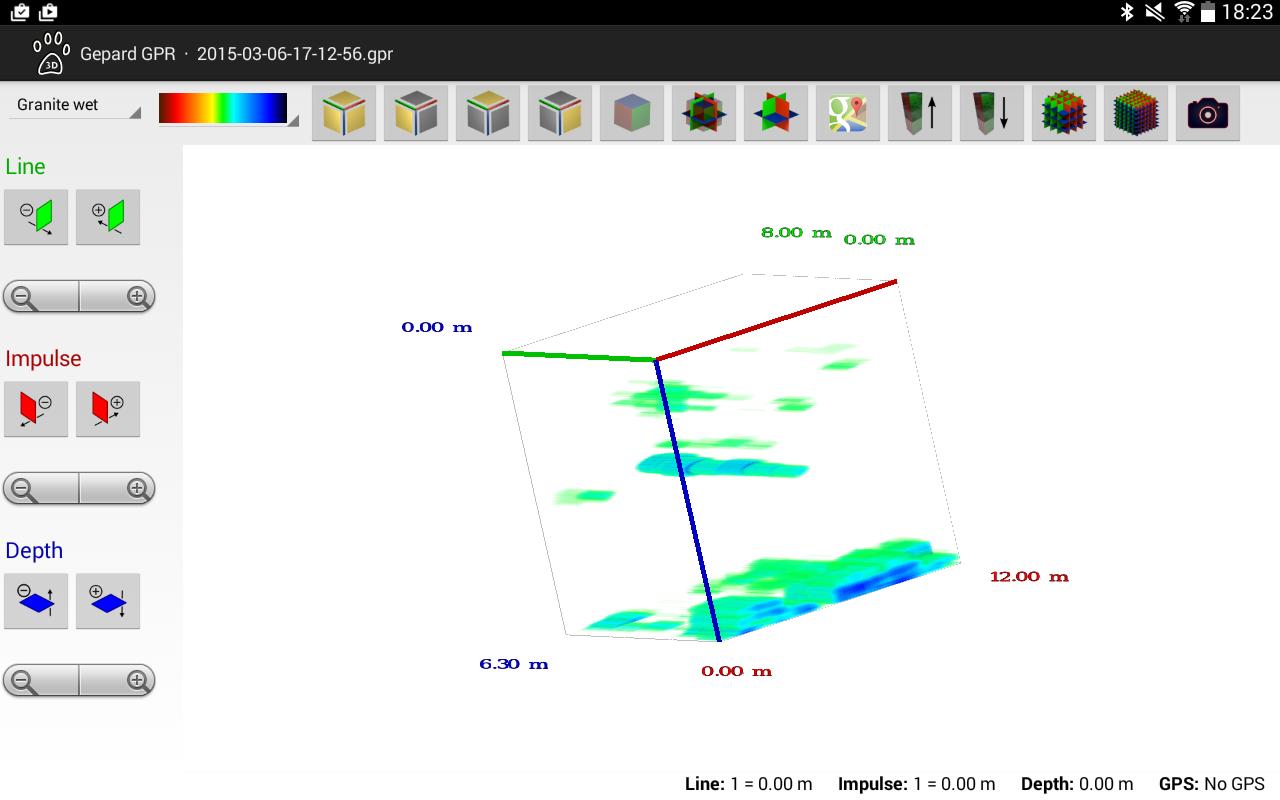The image size is (1280, 800).
Task: Click the blue 0.00 m axis label
Action: (436, 327)
